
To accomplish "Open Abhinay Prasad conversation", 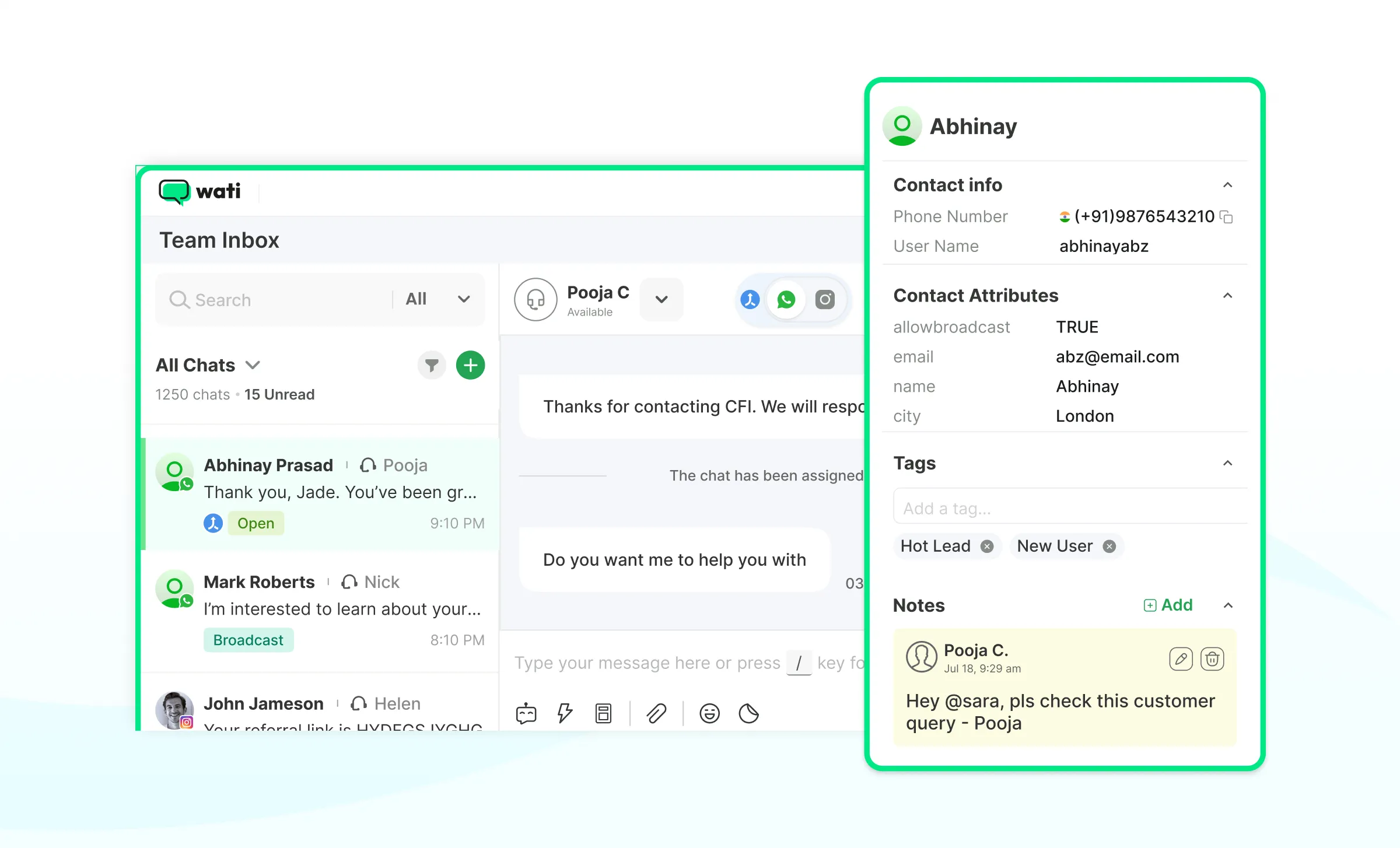I will point(320,493).
